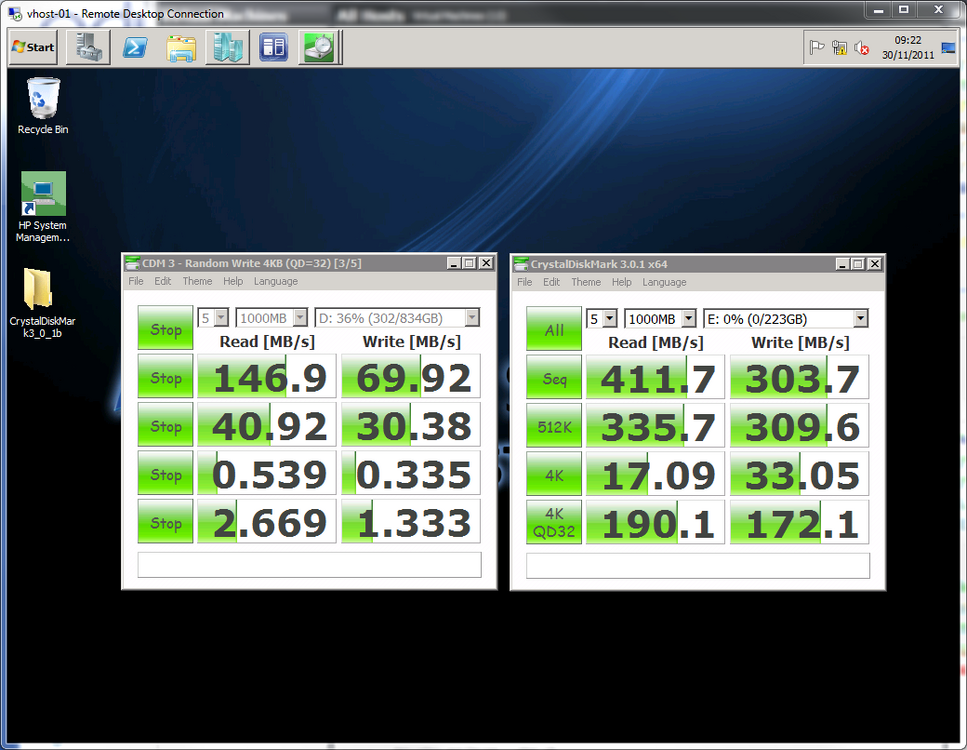The height and width of the screenshot is (750, 967).
Task: Click the 172.1 4K QD32 write result
Action: point(799,522)
